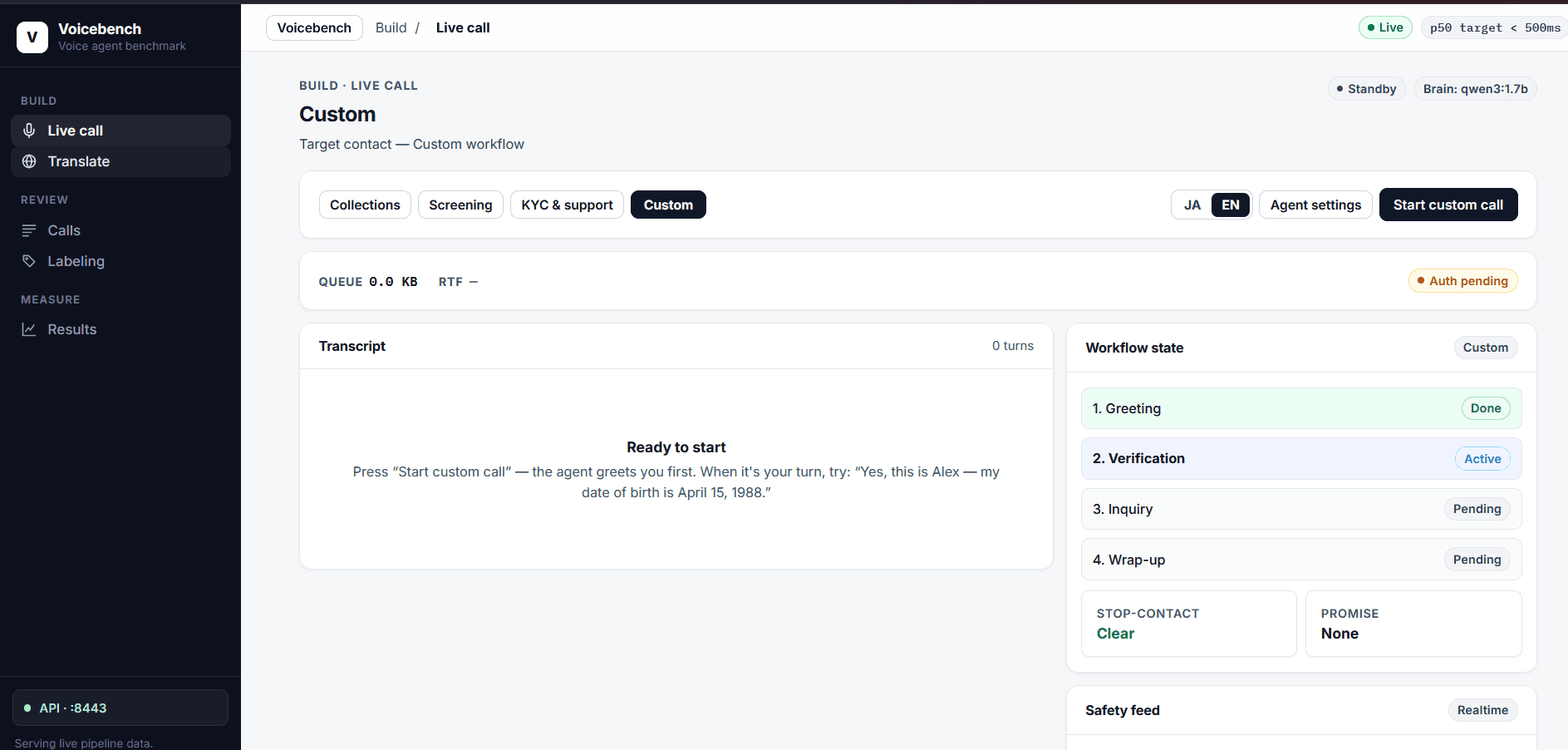Click the Promise None card

coord(1413,624)
